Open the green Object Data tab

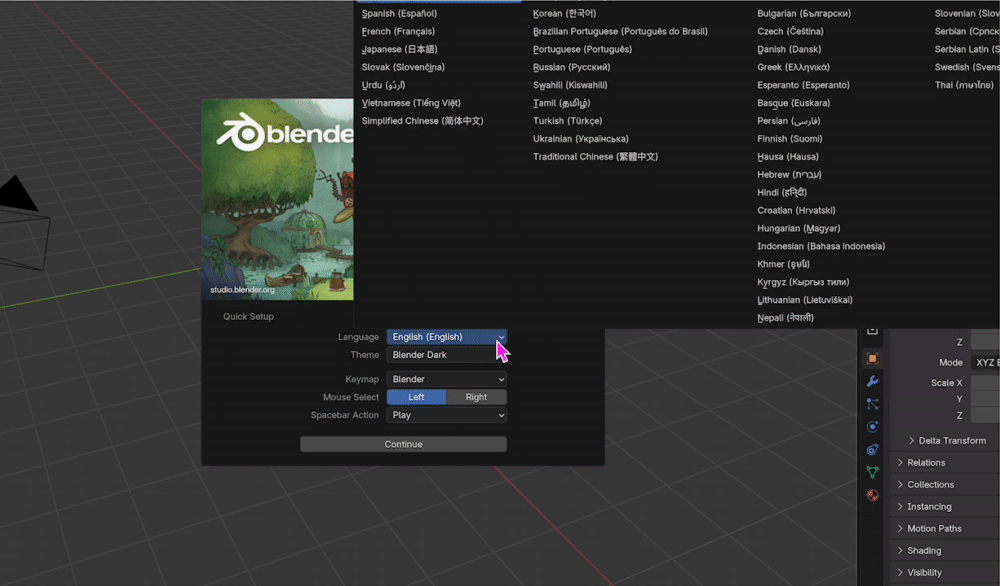click(872, 472)
